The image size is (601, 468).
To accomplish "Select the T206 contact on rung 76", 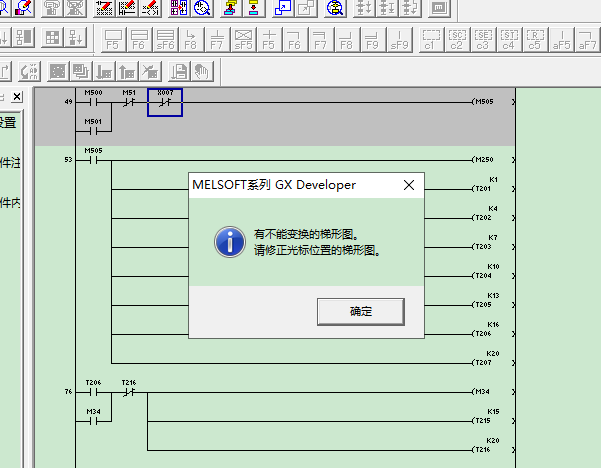I will 93,392.
